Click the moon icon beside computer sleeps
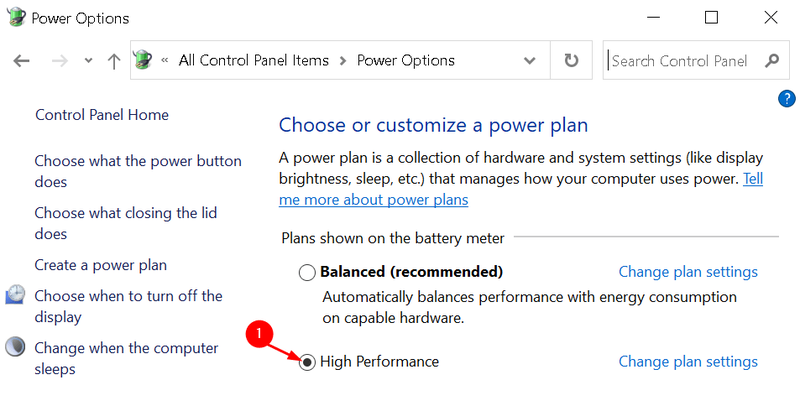The image size is (800, 406). (15, 347)
